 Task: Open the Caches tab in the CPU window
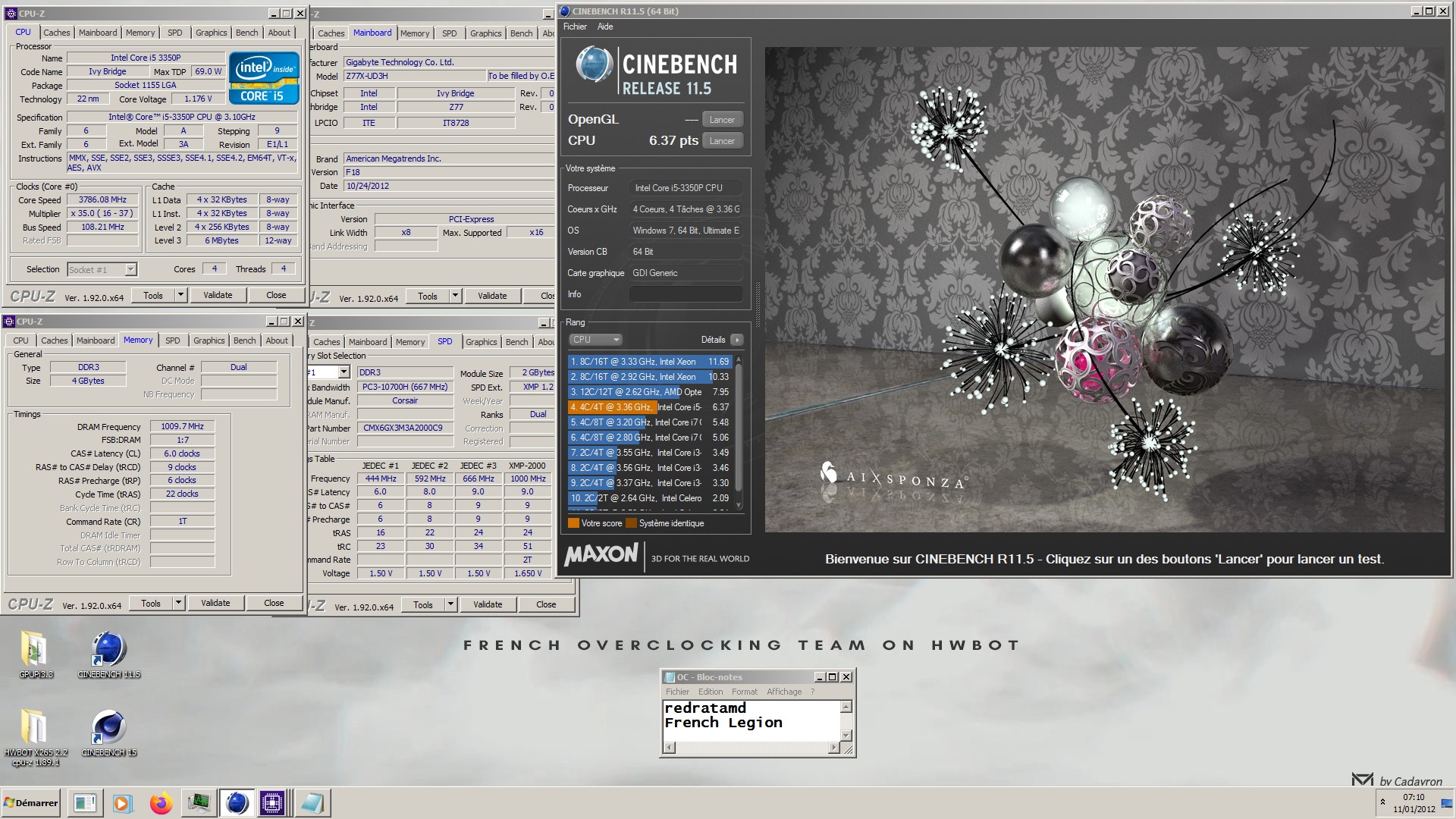point(56,33)
